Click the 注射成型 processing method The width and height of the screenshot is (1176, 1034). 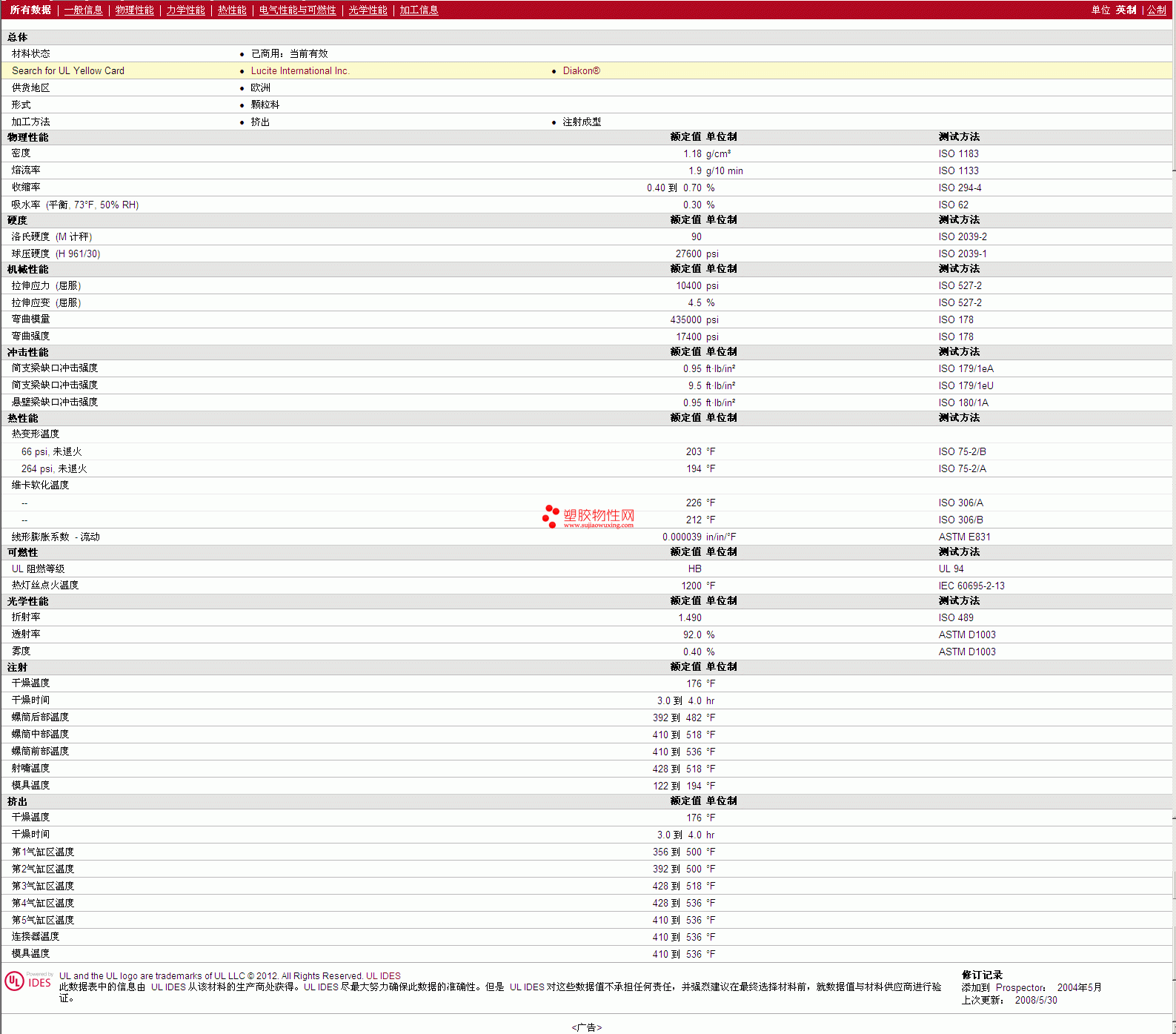click(582, 122)
